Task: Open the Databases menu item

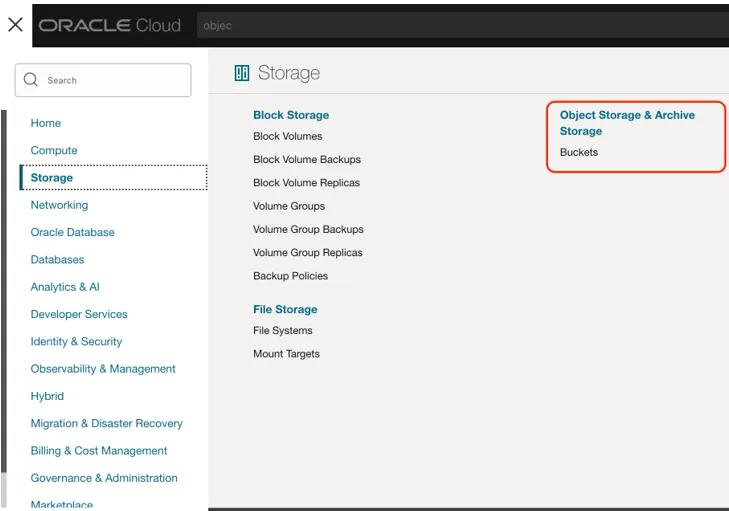Action: pos(57,259)
